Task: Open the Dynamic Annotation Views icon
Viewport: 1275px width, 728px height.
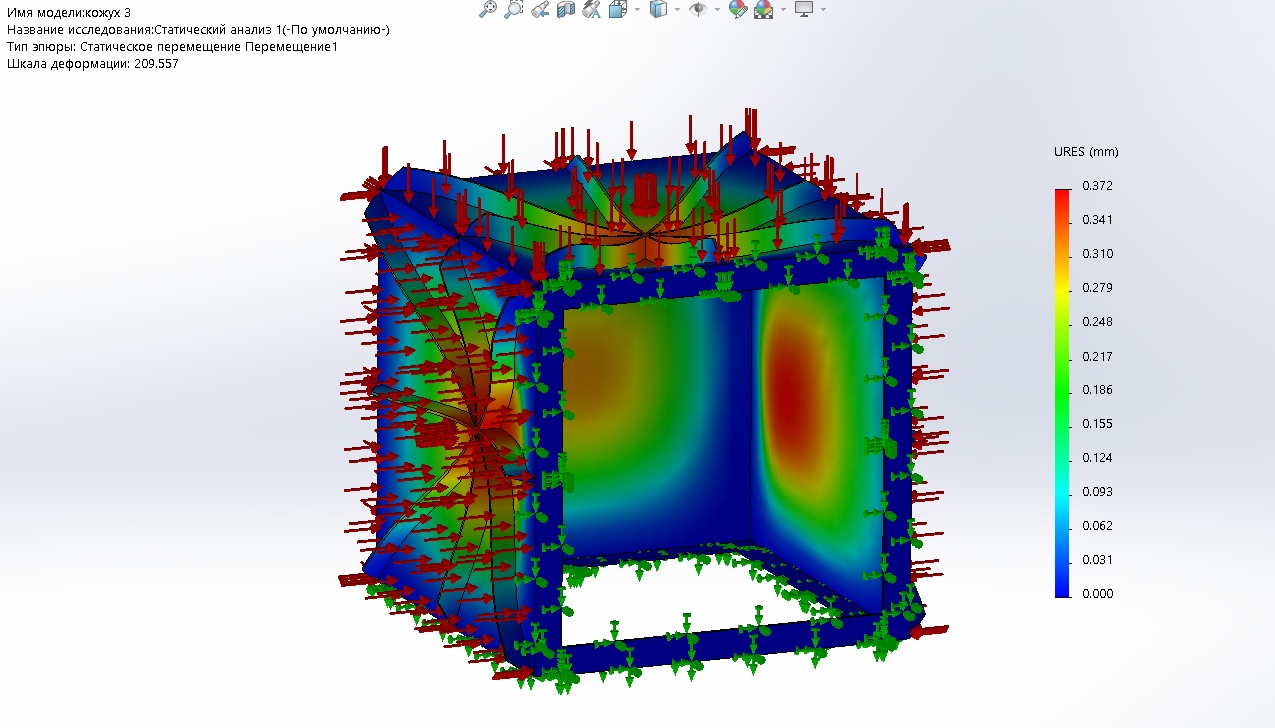Action: point(592,9)
